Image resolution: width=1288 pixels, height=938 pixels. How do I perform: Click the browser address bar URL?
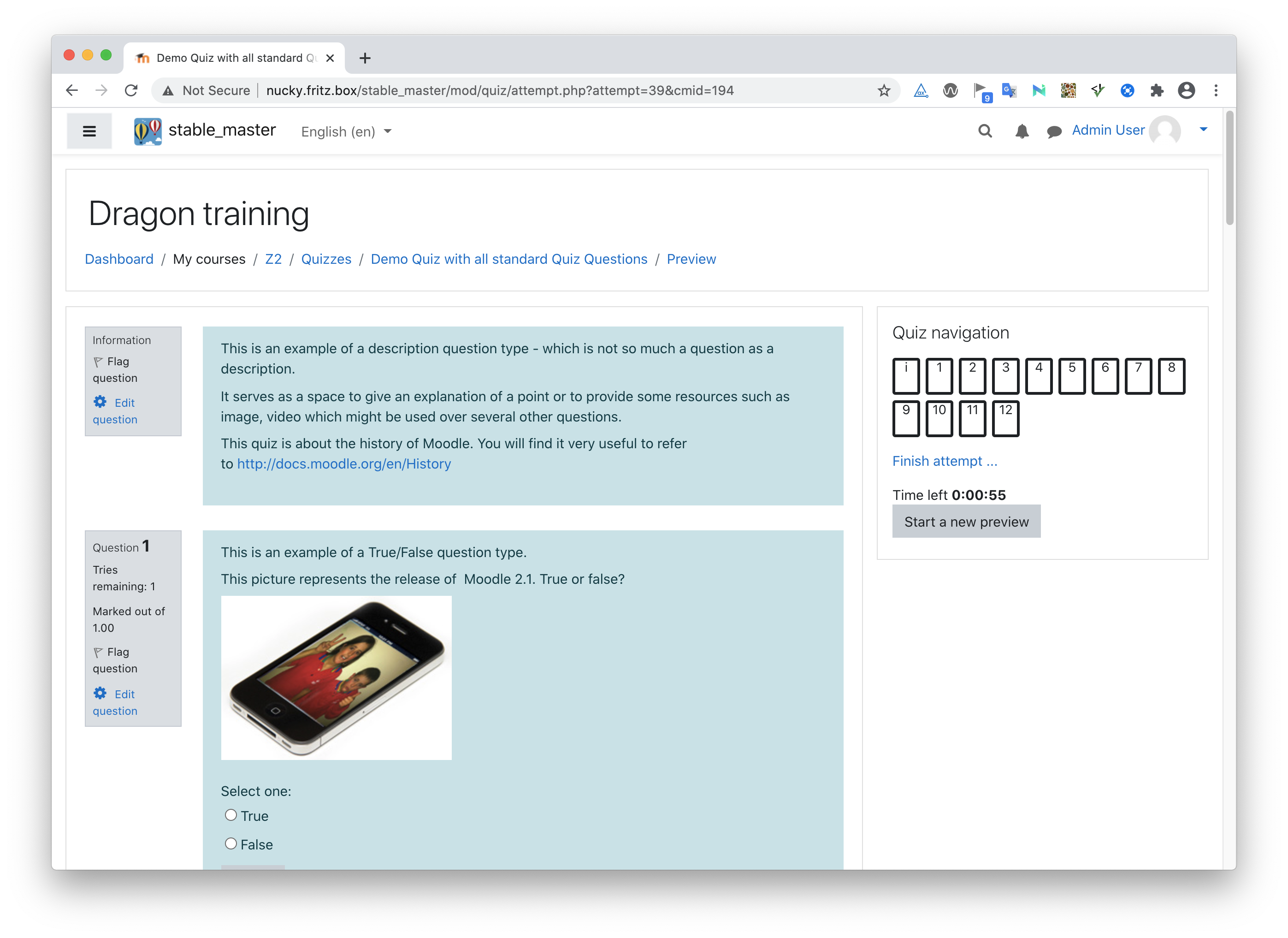point(500,90)
